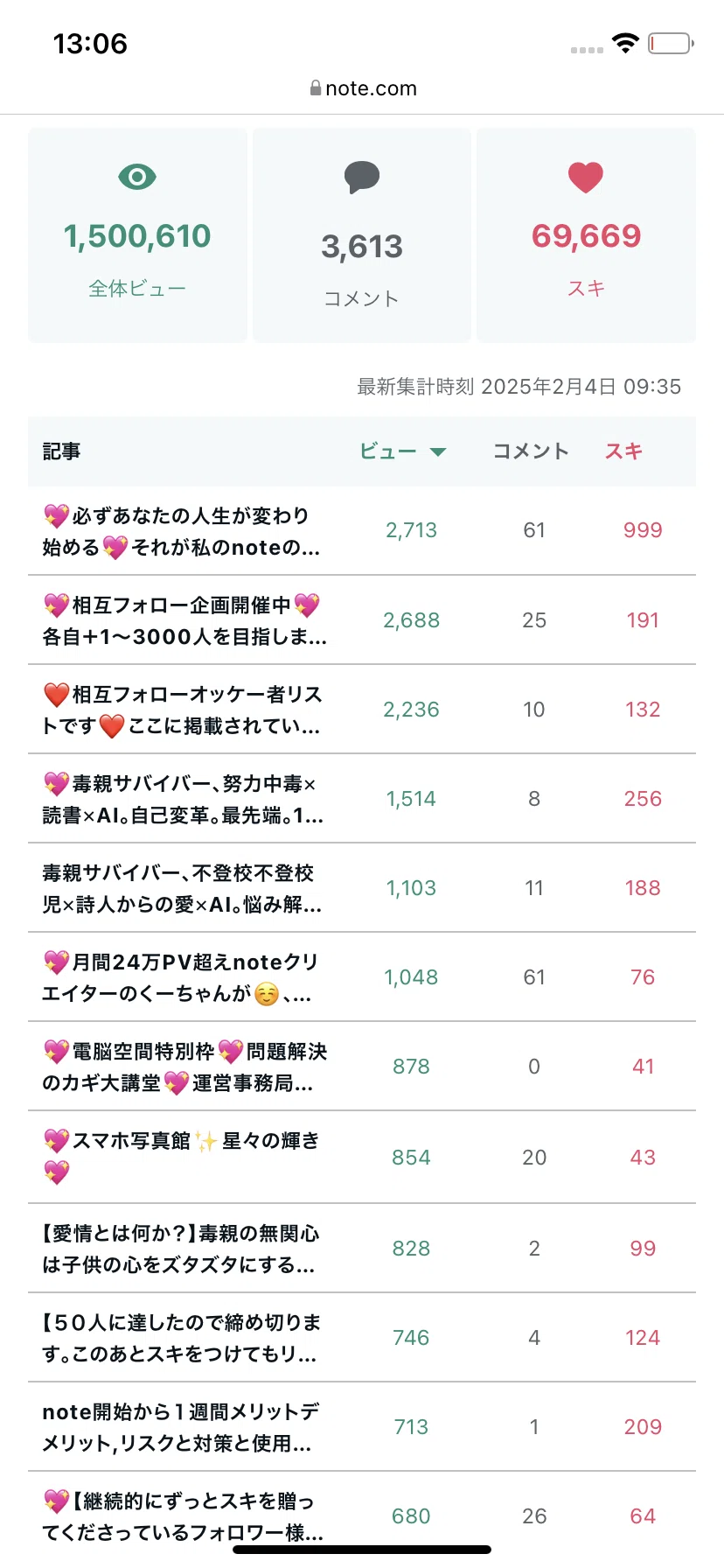This screenshot has height=1568, width=724.
Task: Tap the eye icon above total views
Action: [x=137, y=178]
